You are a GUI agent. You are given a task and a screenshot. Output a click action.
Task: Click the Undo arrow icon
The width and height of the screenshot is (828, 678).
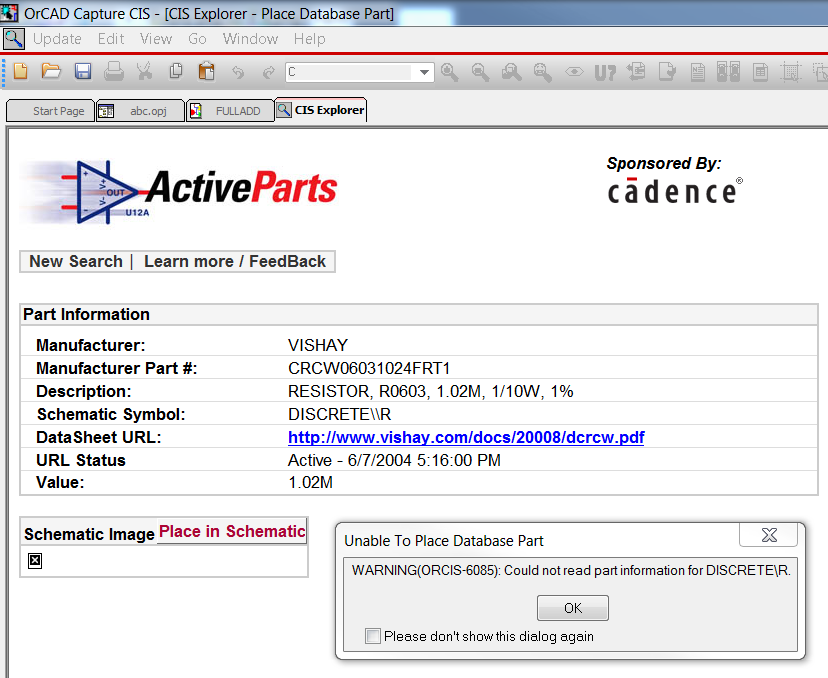point(238,72)
